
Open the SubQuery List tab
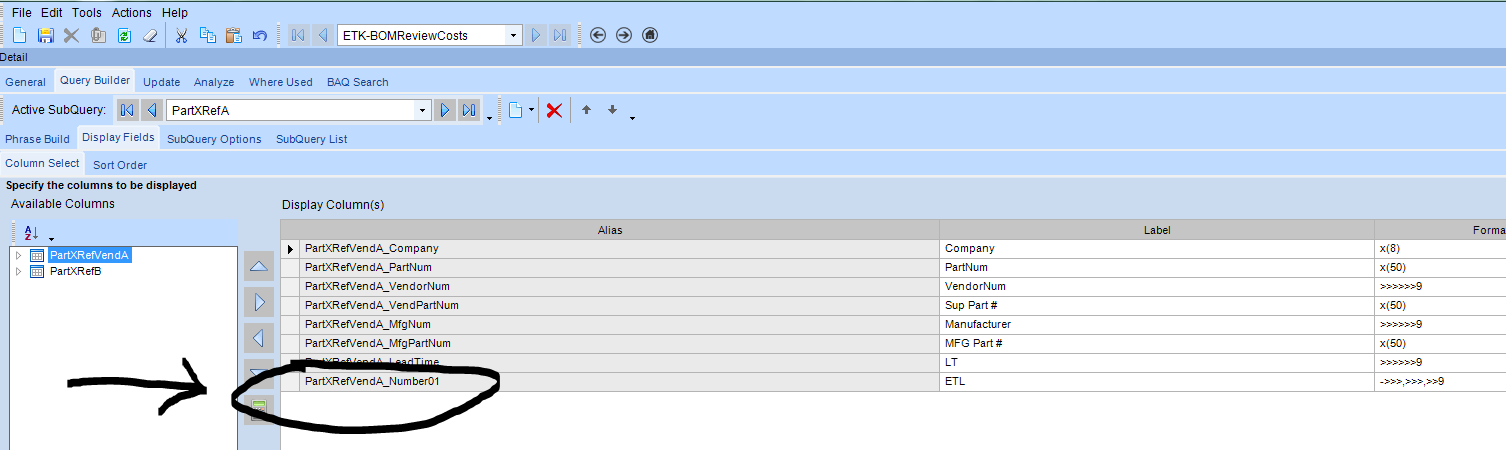pos(312,139)
